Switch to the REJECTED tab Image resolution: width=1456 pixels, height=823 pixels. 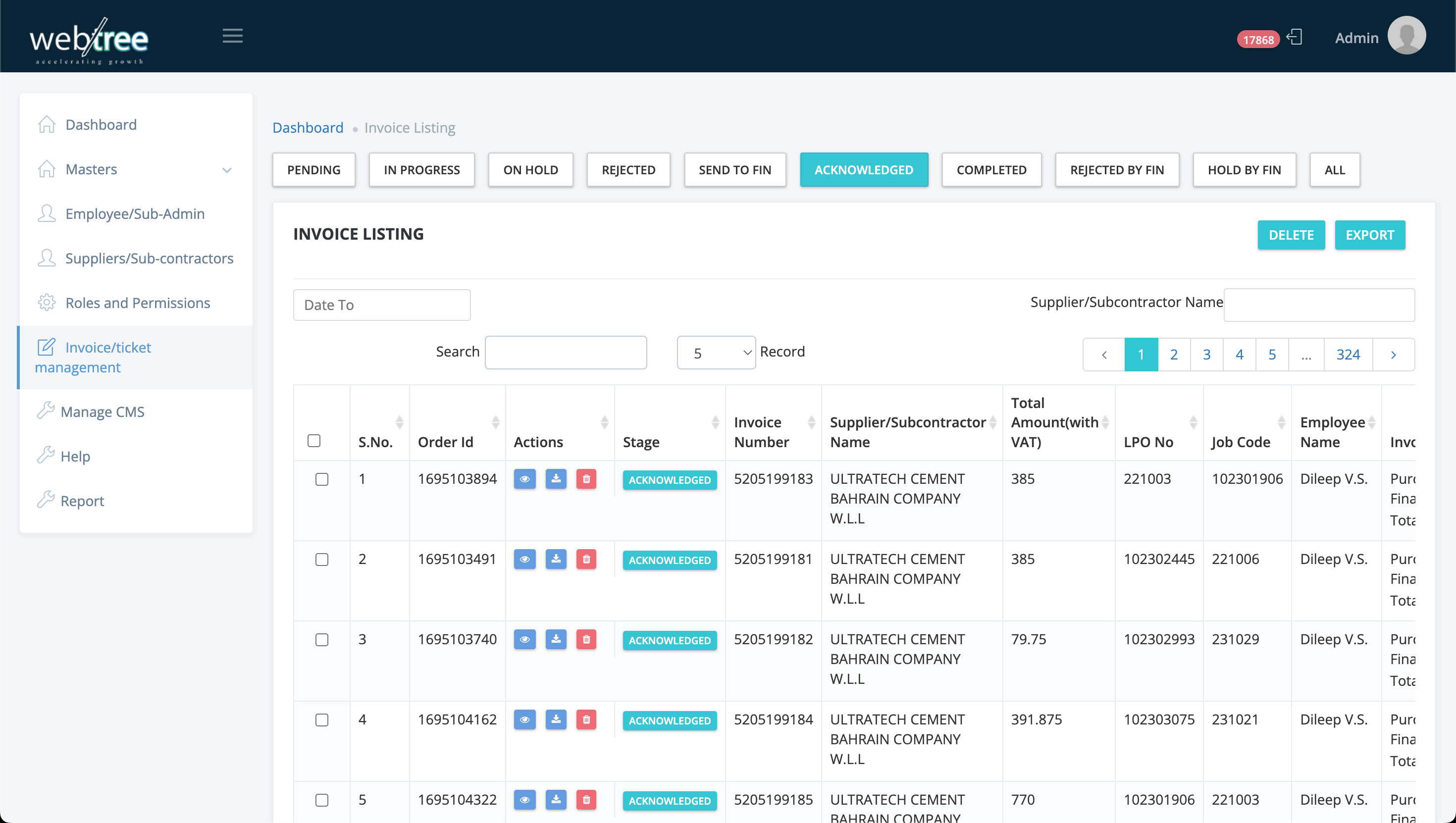coord(628,170)
